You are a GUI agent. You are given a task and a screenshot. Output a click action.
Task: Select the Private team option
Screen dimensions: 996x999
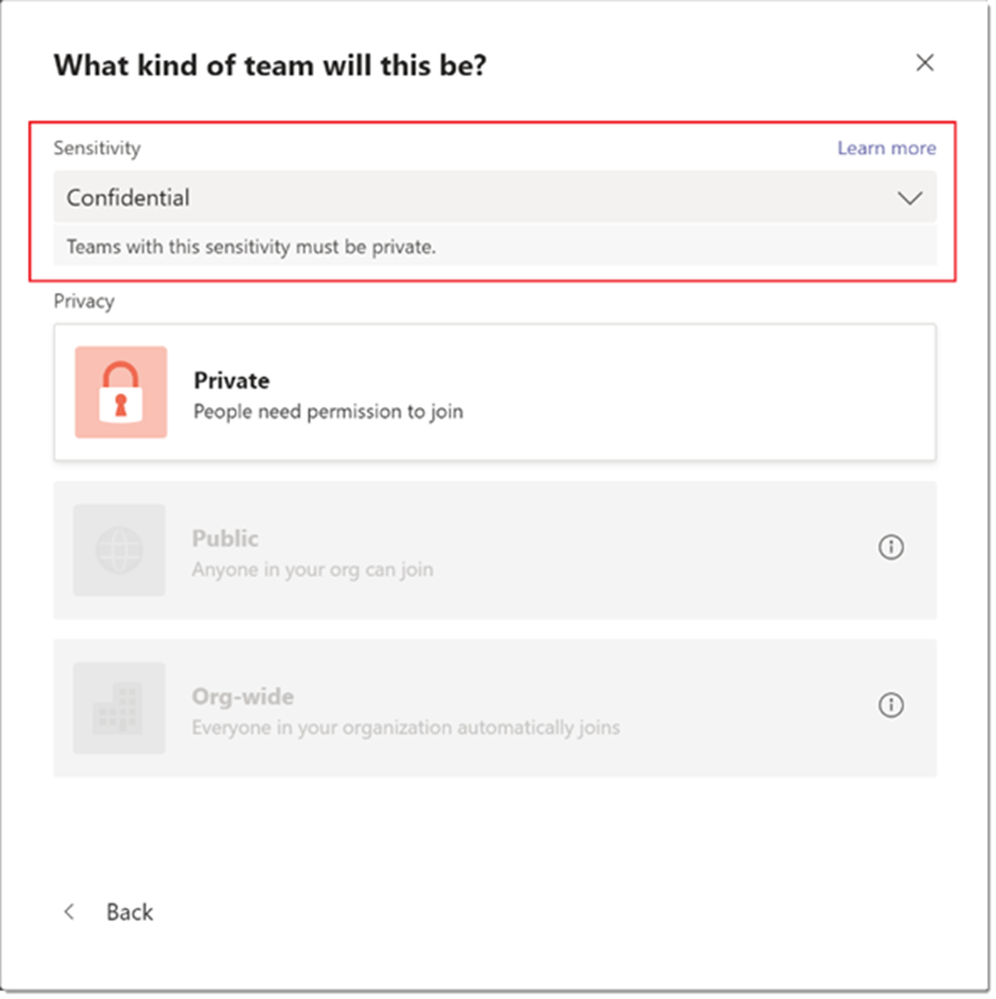tap(496, 393)
